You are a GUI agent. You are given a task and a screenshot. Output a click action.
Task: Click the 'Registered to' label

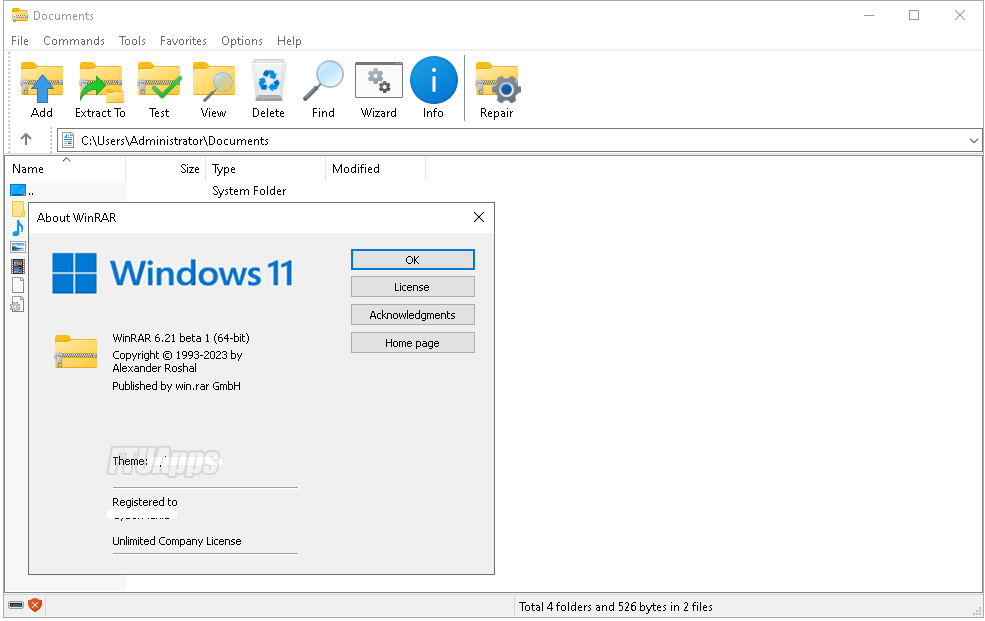[144, 502]
